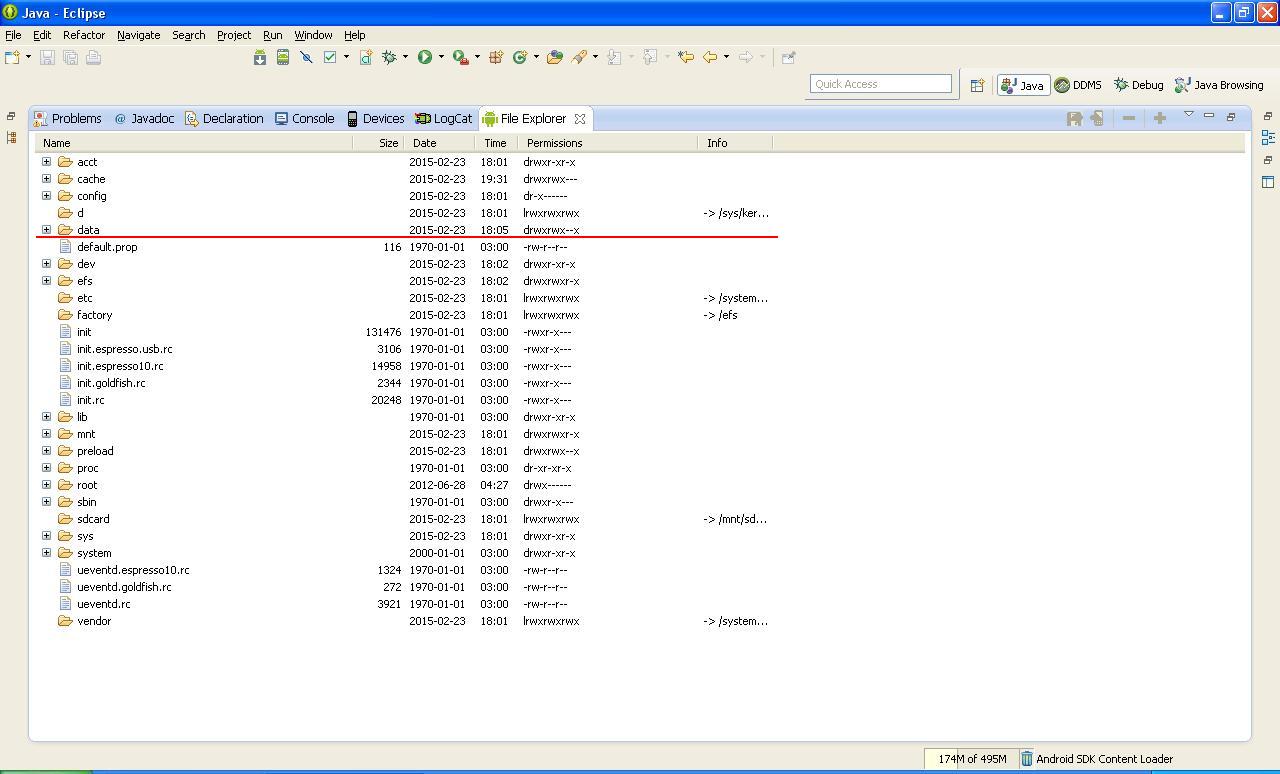Image resolution: width=1280 pixels, height=774 pixels.
Task: Launch the Android Virtual Device Manager
Action: point(283,58)
